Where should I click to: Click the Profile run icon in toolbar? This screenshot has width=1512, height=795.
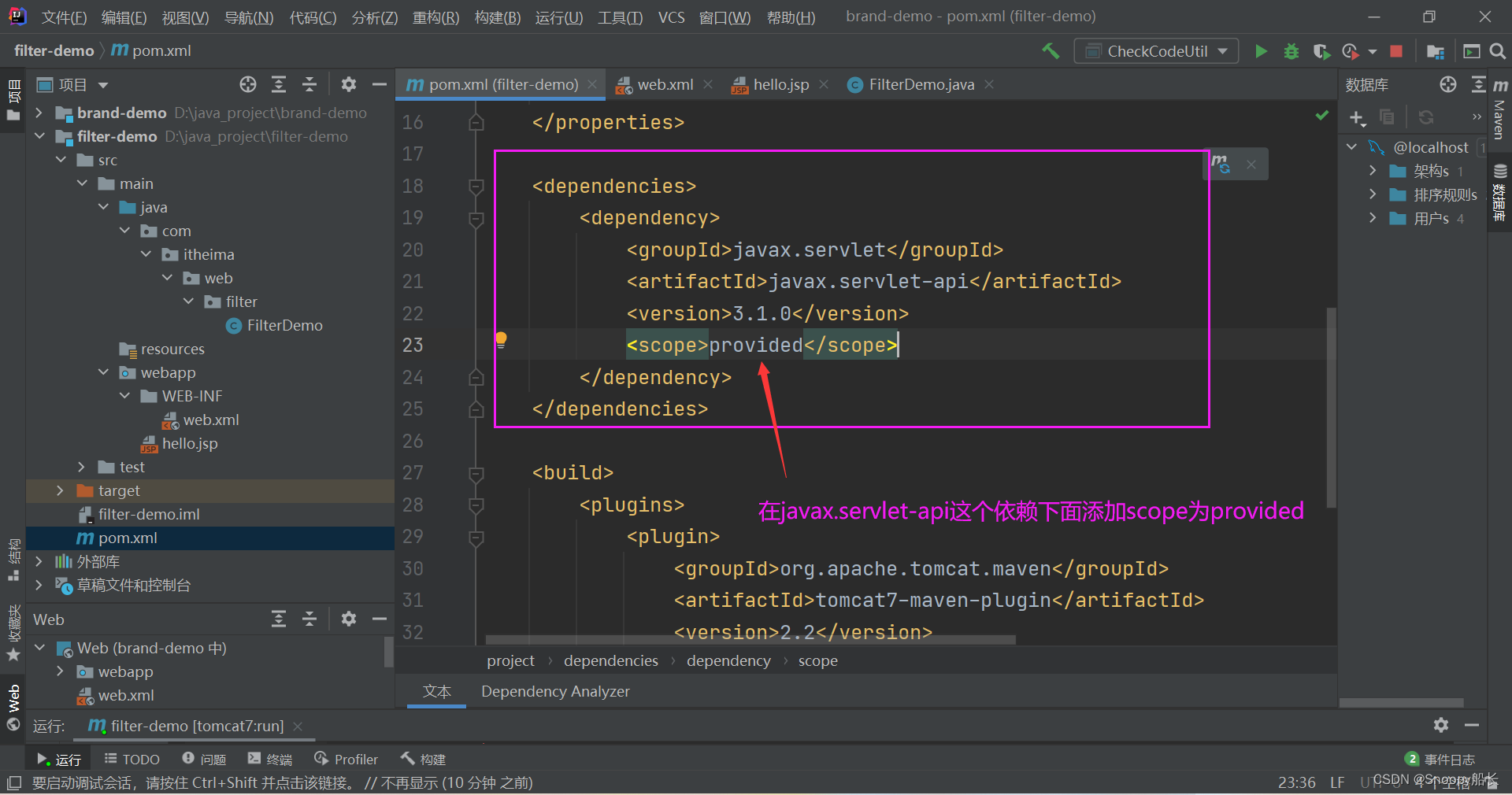[x=1351, y=51]
